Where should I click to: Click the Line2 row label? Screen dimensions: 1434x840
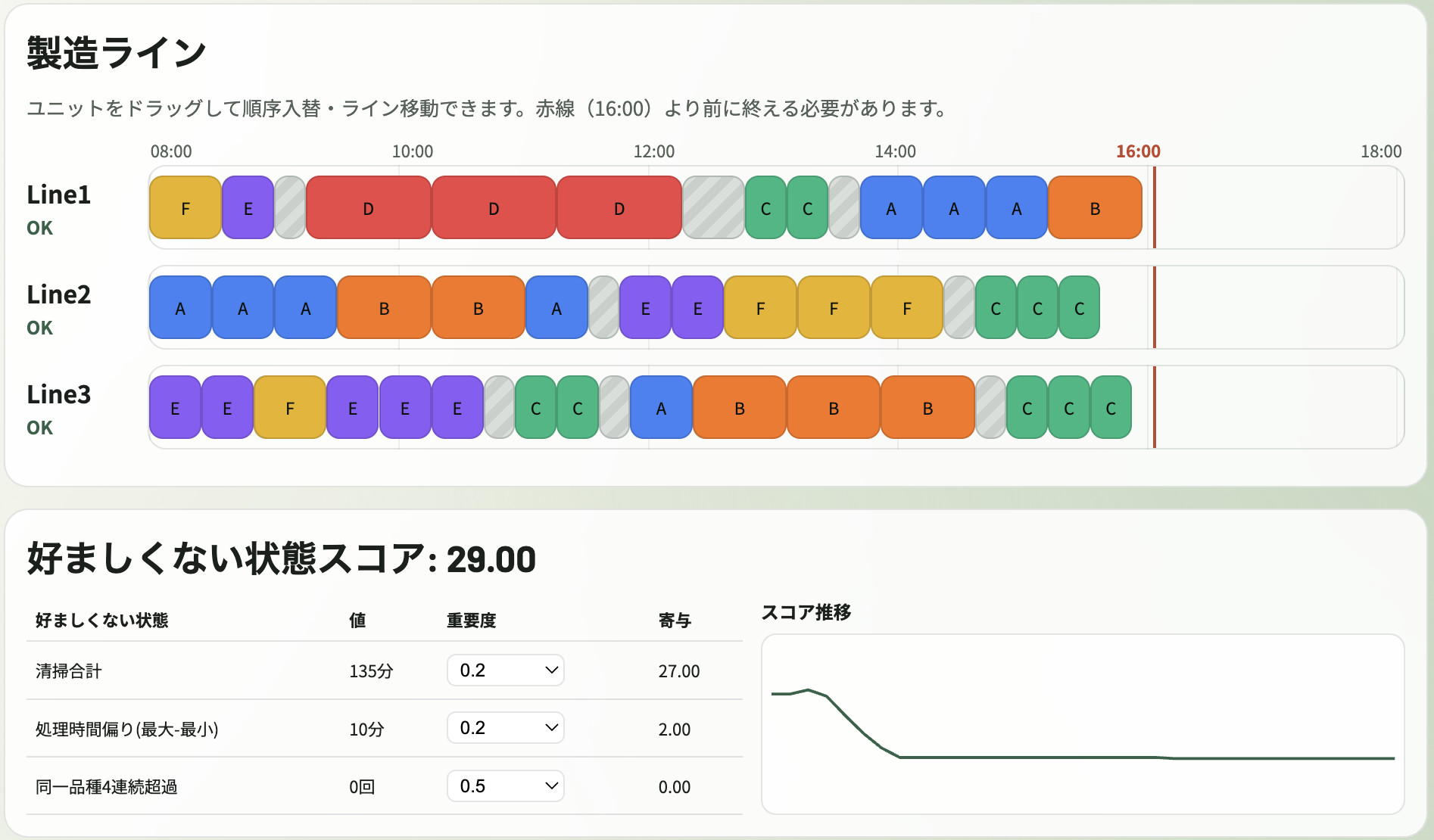[58, 295]
